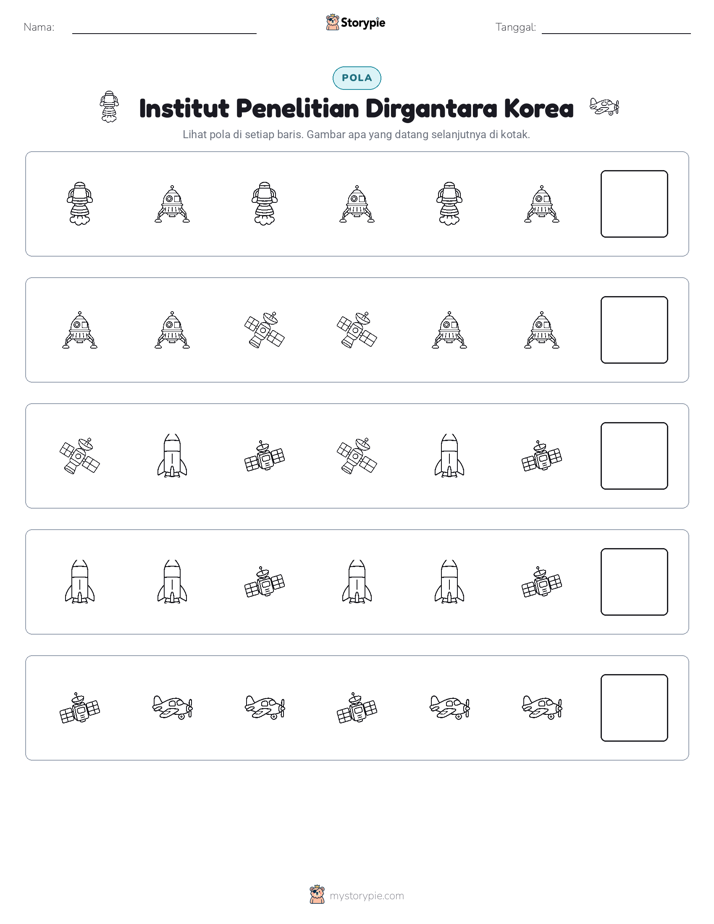Click the POLA badge label
Screen dimensions: 714x924
[x=356, y=78]
